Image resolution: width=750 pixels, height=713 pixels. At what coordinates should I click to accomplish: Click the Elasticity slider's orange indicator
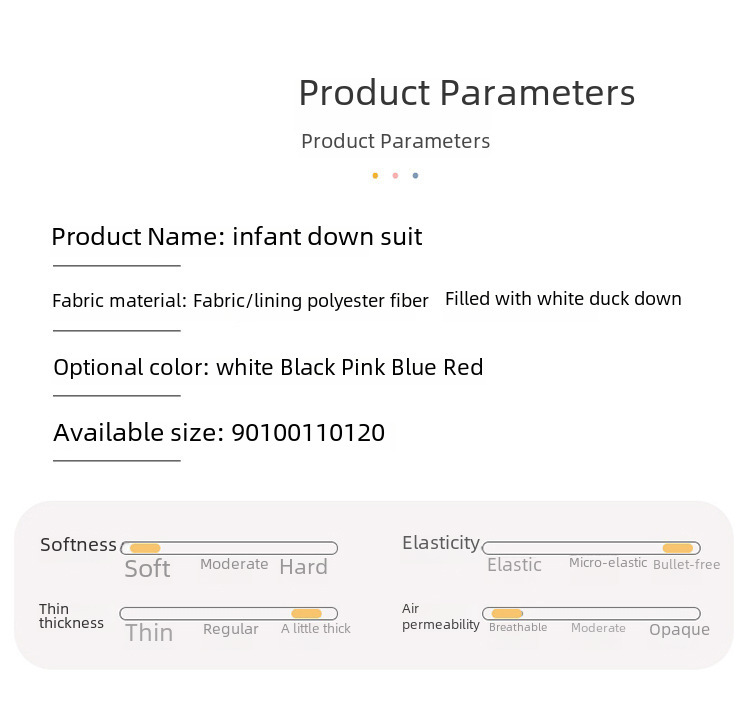point(678,548)
